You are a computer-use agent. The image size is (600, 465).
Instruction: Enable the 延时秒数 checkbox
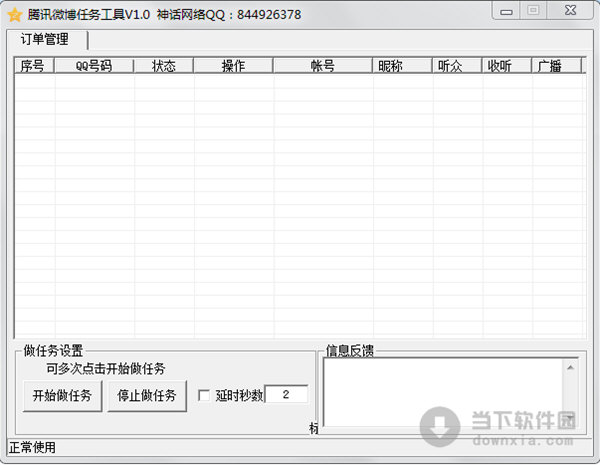205,395
